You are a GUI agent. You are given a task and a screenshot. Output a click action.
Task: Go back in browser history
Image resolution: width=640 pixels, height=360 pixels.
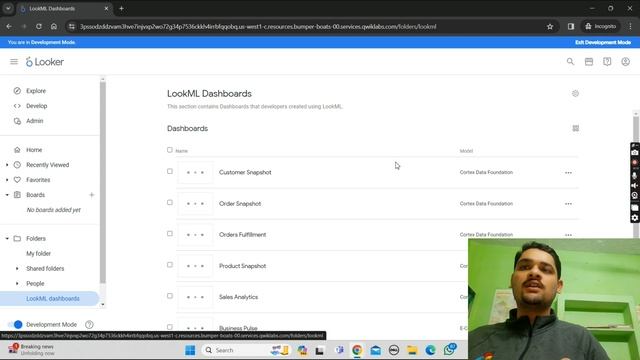tap(9, 27)
